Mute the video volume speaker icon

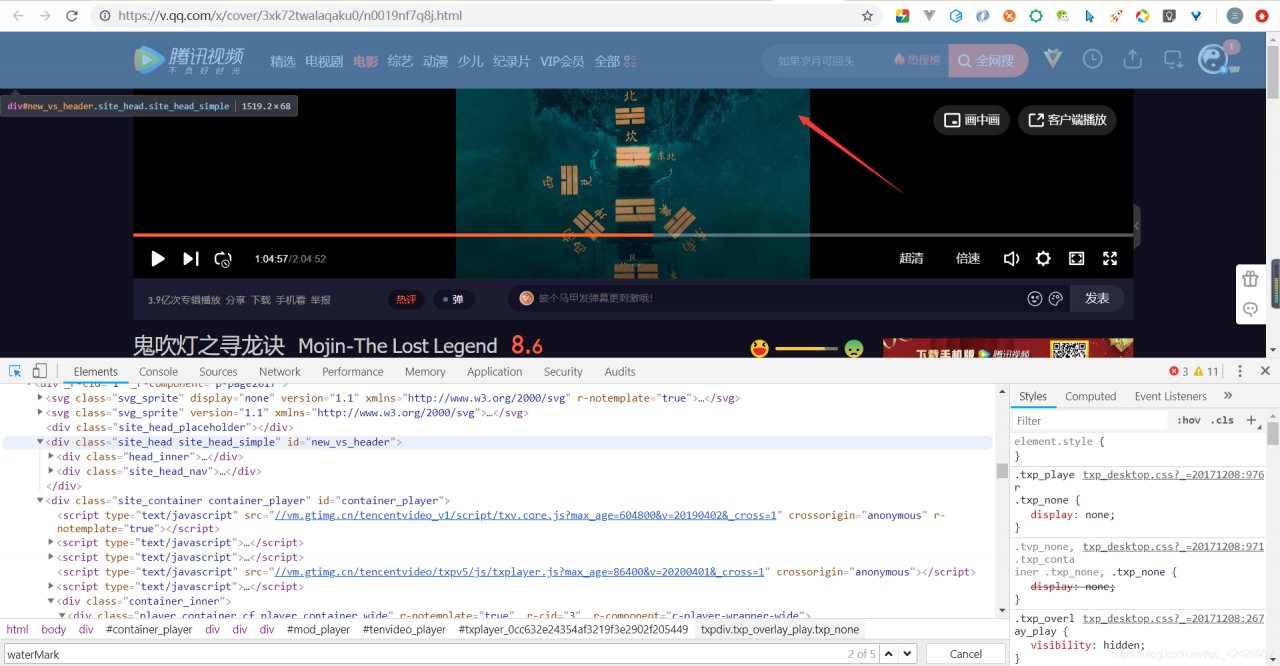(1011, 259)
